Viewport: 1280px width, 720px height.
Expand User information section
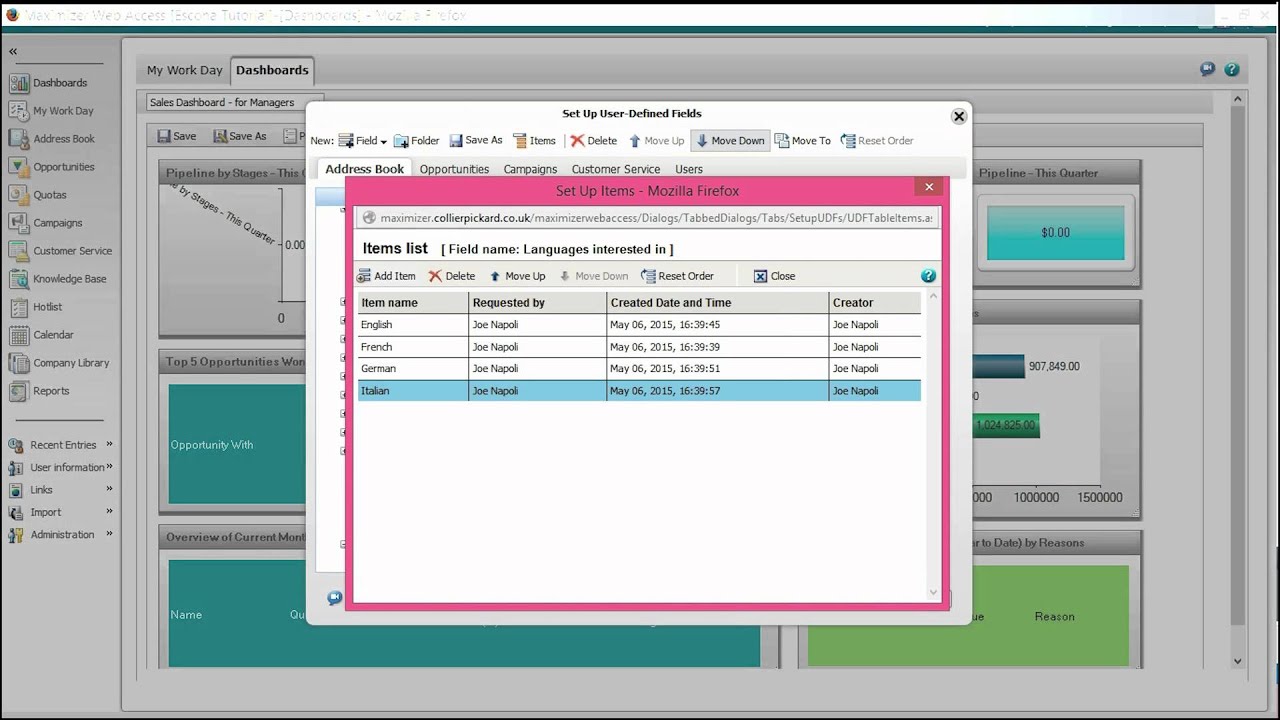click(x=60, y=467)
